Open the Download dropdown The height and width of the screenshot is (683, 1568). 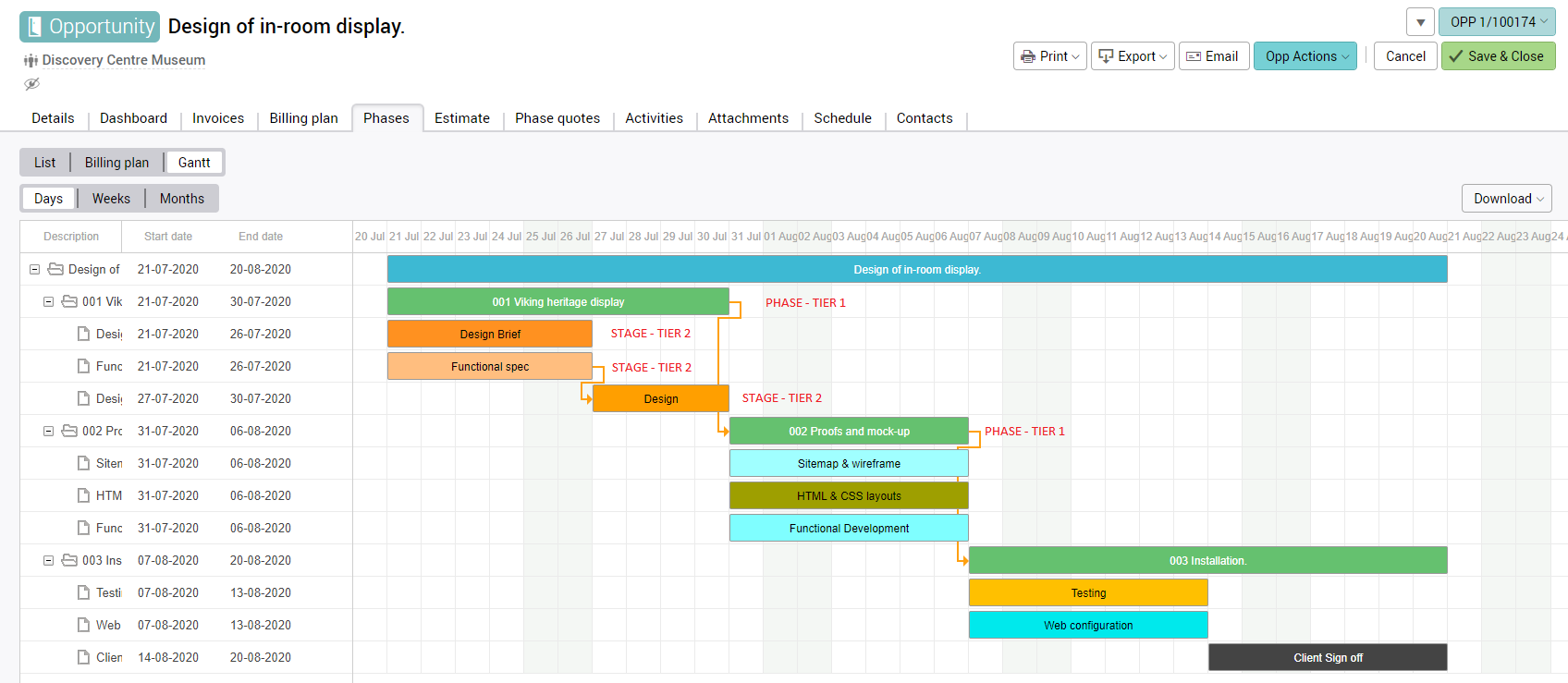(1506, 199)
